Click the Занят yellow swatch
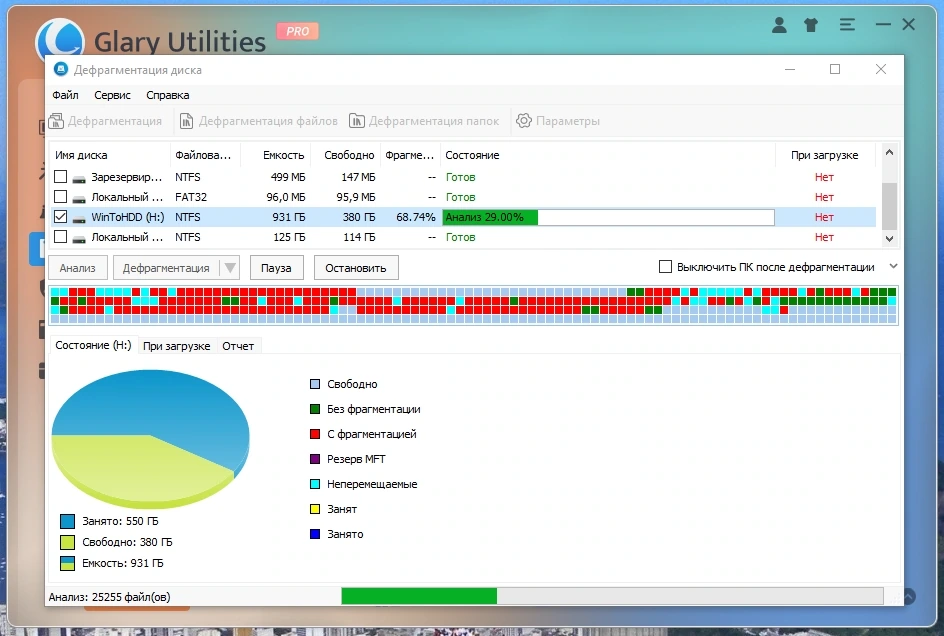The height and width of the screenshot is (636, 944). [314, 509]
